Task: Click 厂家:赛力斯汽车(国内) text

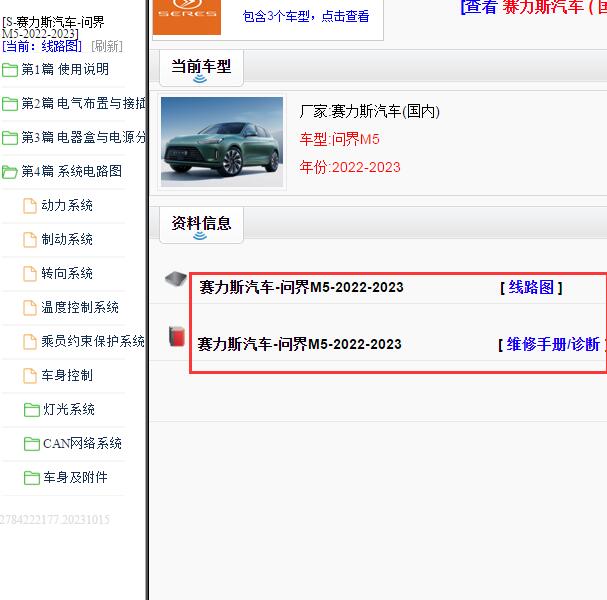Action: tap(370, 111)
